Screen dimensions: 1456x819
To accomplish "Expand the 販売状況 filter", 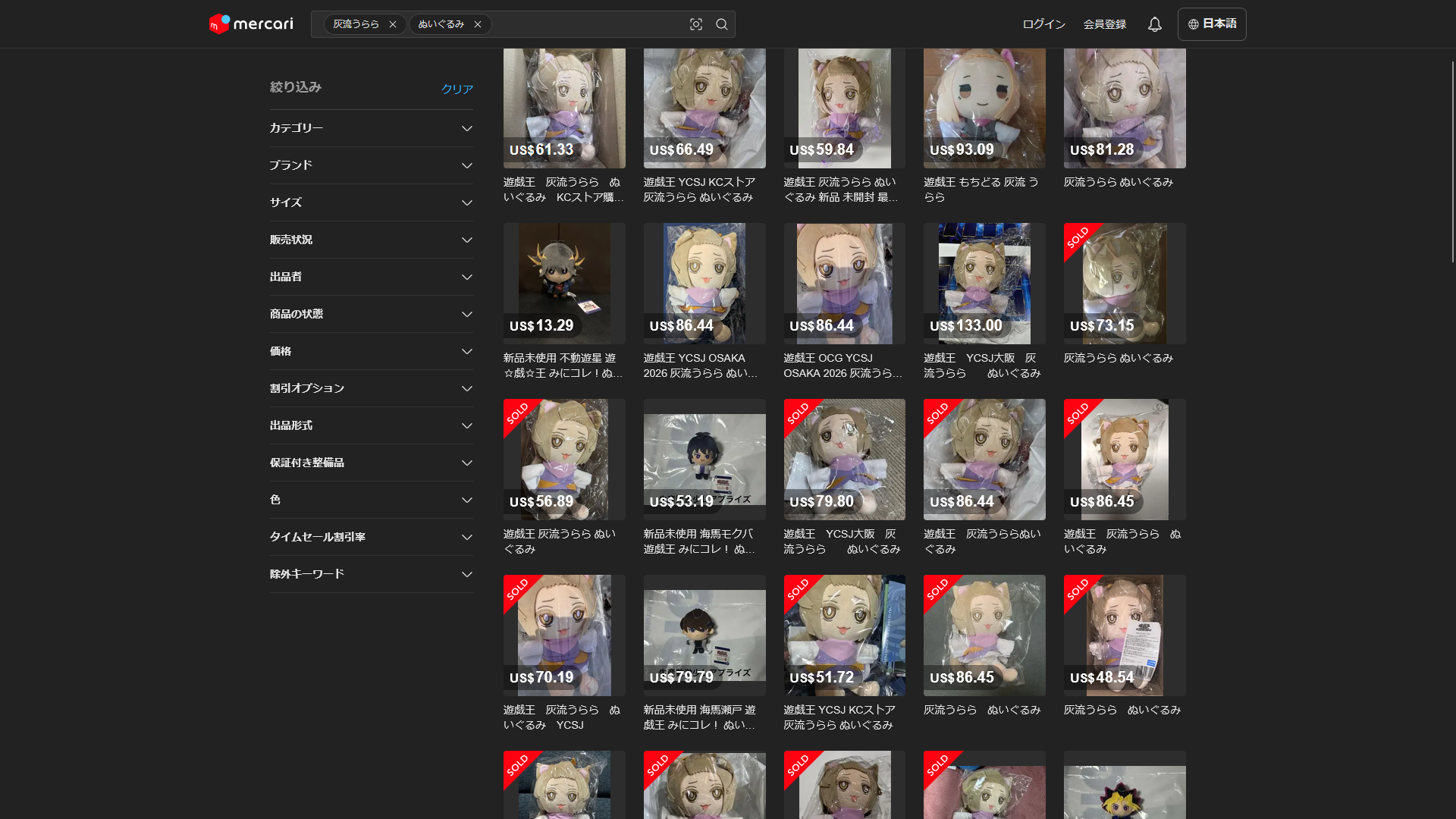I will (372, 240).
